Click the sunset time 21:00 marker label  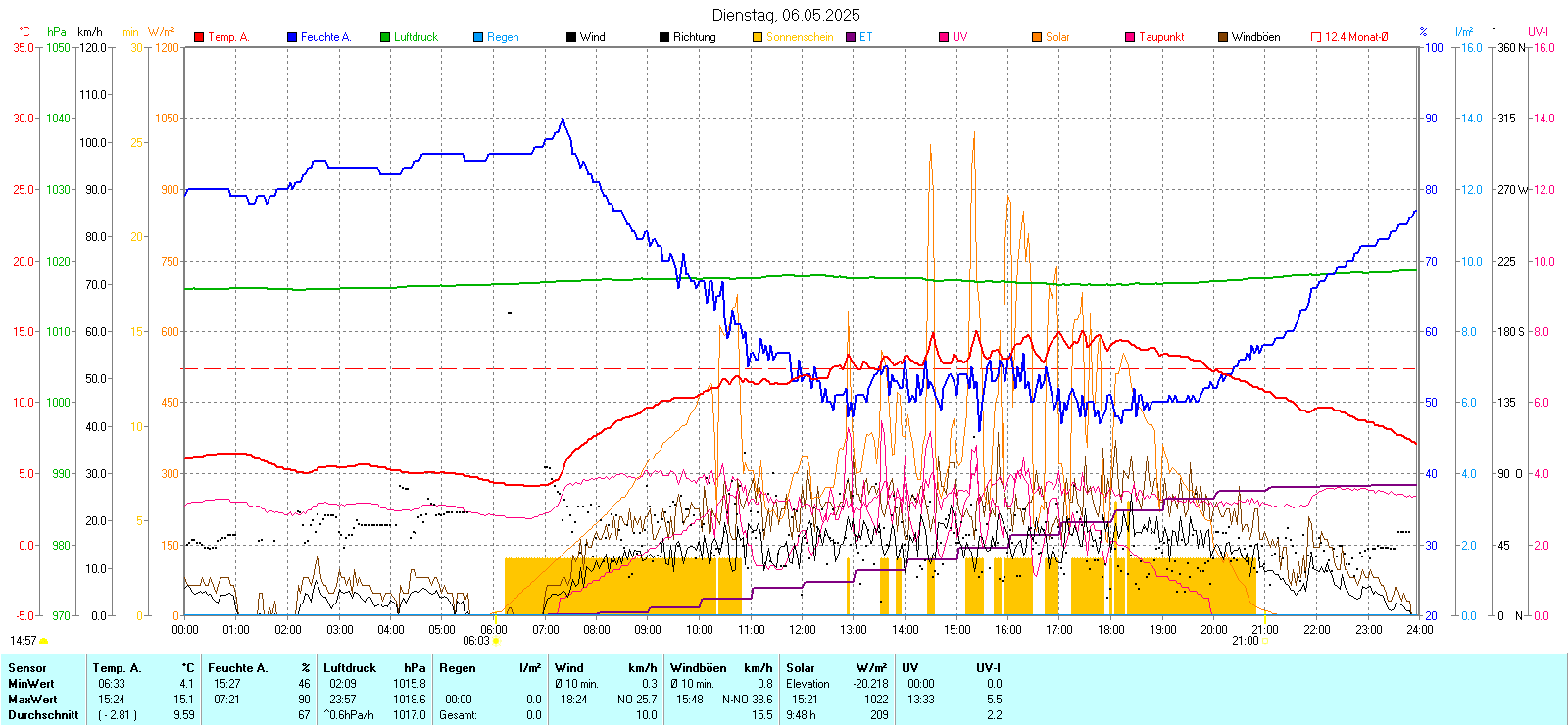click(1245, 641)
